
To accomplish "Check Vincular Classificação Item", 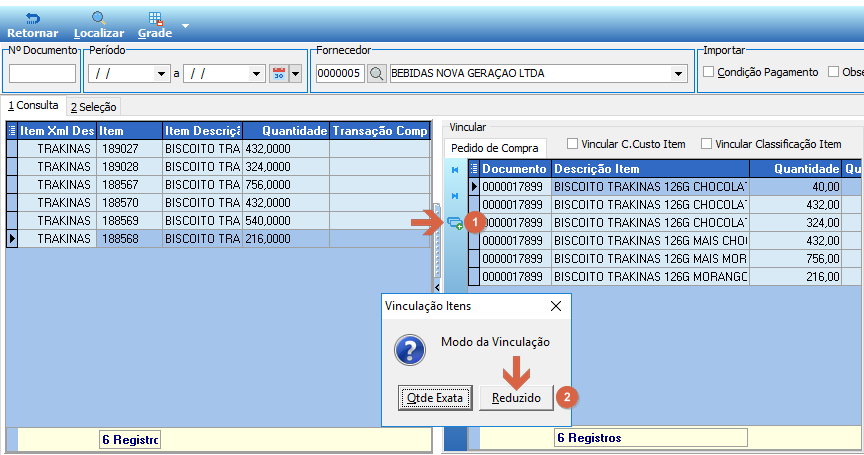I will point(706,144).
